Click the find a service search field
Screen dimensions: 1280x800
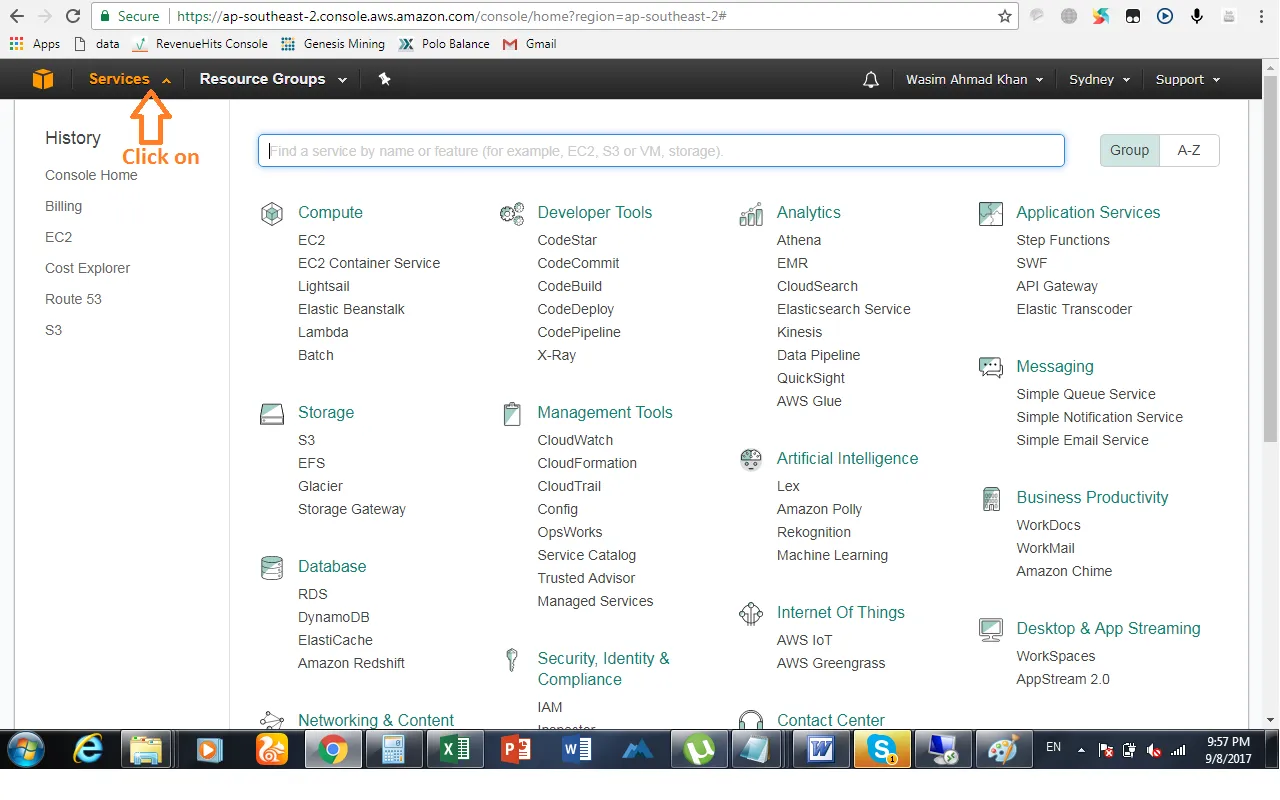pos(661,151)
